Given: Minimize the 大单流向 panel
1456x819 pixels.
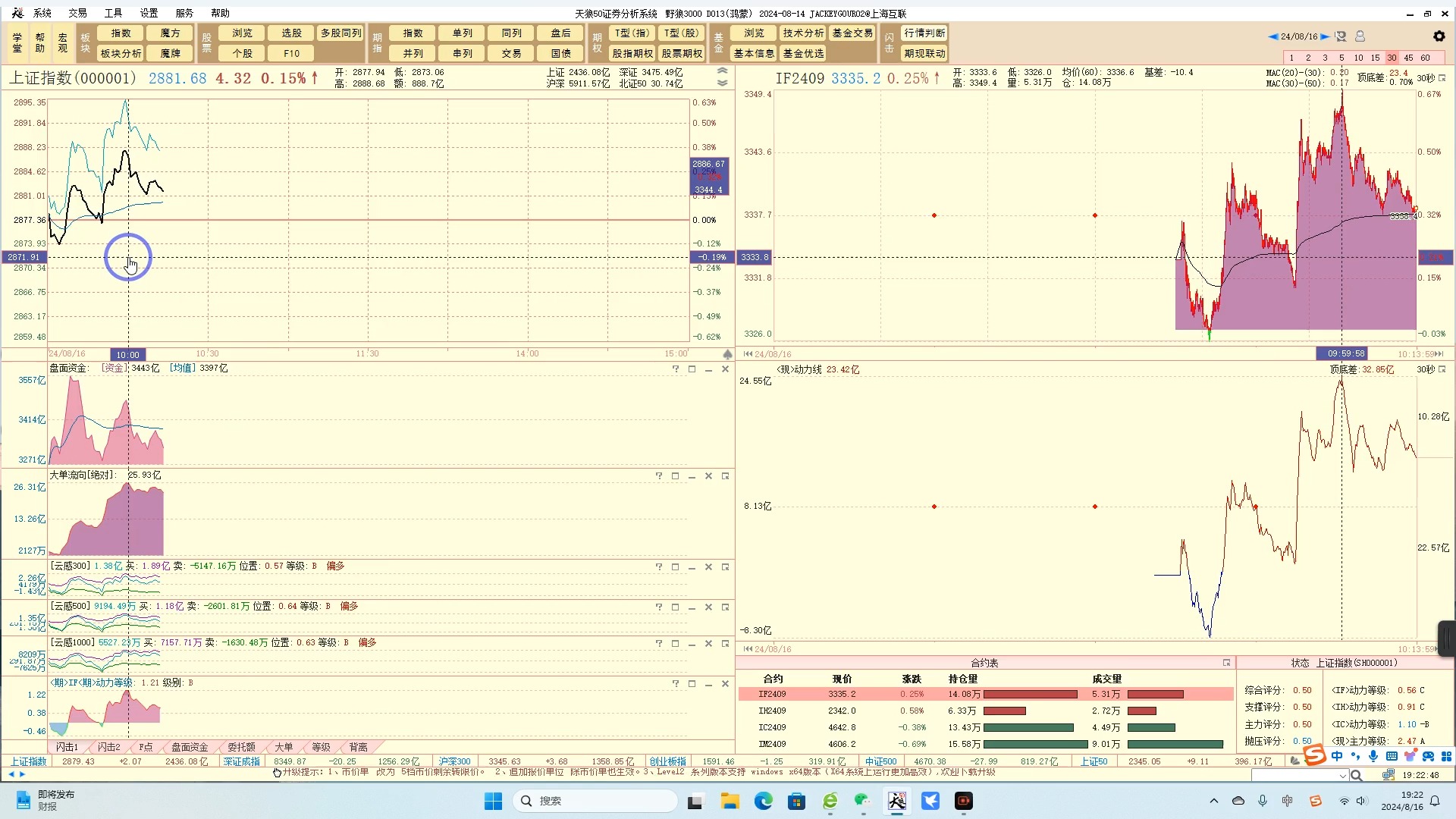Looking at the screenshot, I should (x=692, y=476).
